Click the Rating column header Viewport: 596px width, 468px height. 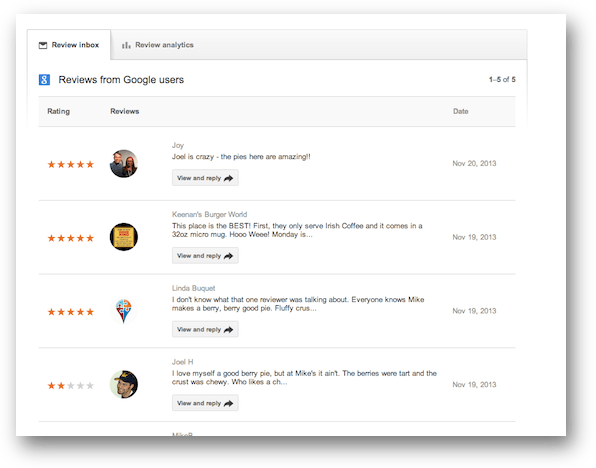[x=59, y=111]
